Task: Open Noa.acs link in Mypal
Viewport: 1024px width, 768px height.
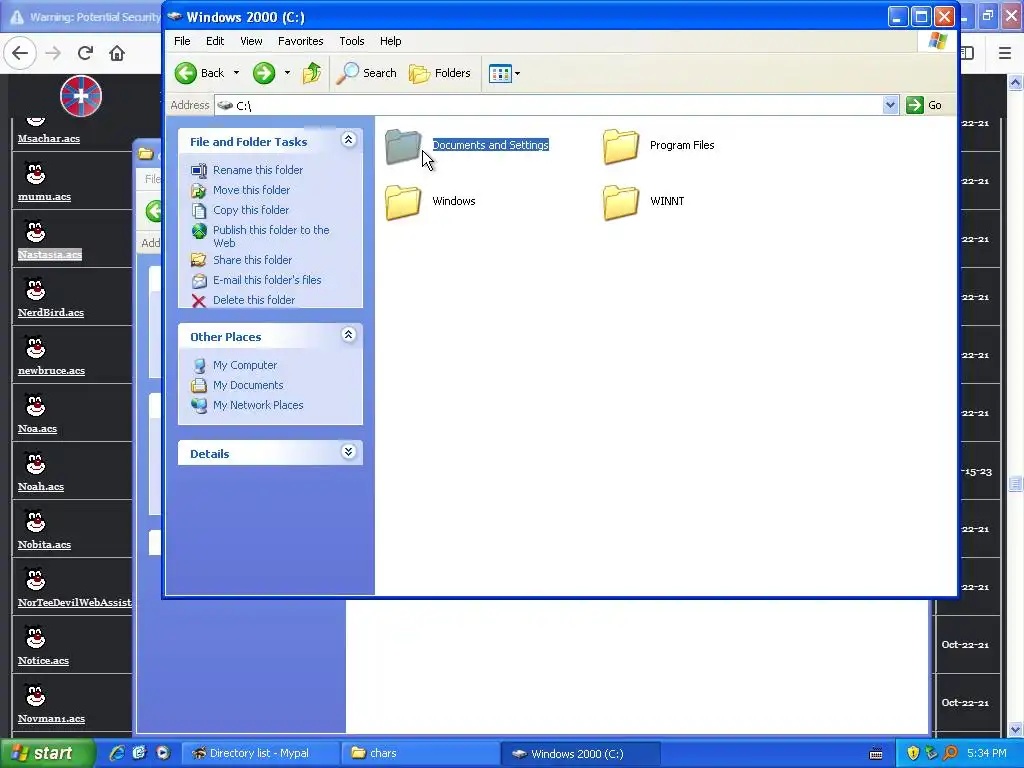Action: [x=37, y=429]
